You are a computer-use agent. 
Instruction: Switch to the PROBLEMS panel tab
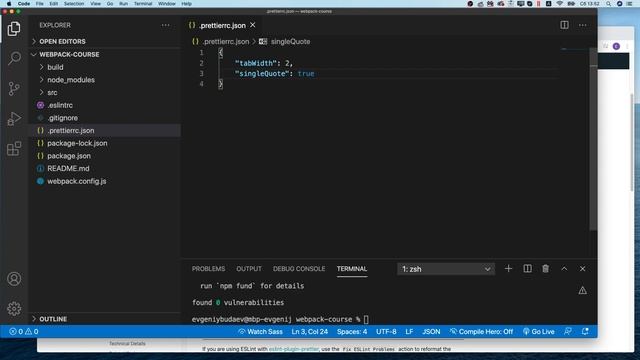[x=208, y=269]
